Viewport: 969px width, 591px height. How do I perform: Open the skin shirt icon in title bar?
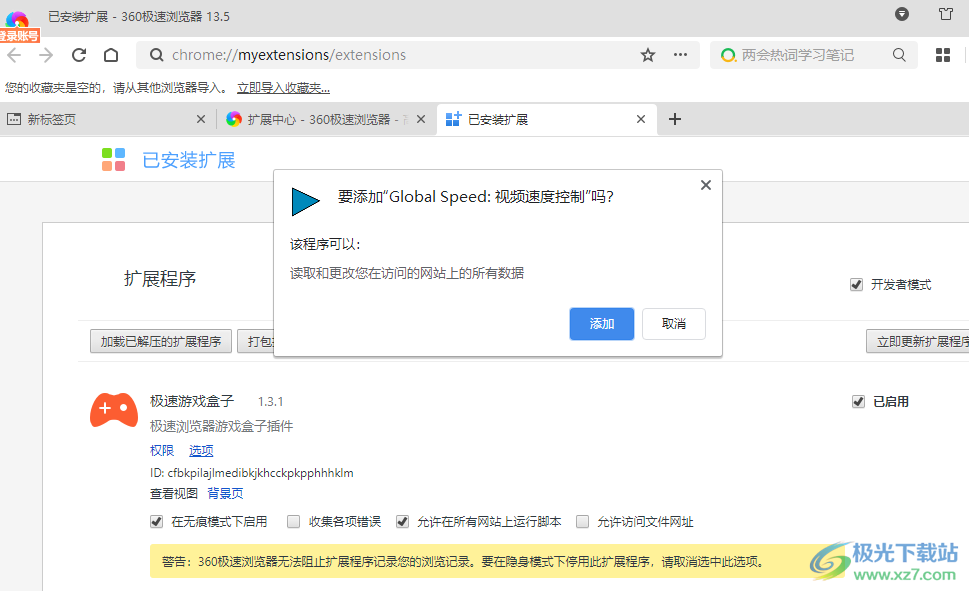pyautogui.click(x=946, y=14)
